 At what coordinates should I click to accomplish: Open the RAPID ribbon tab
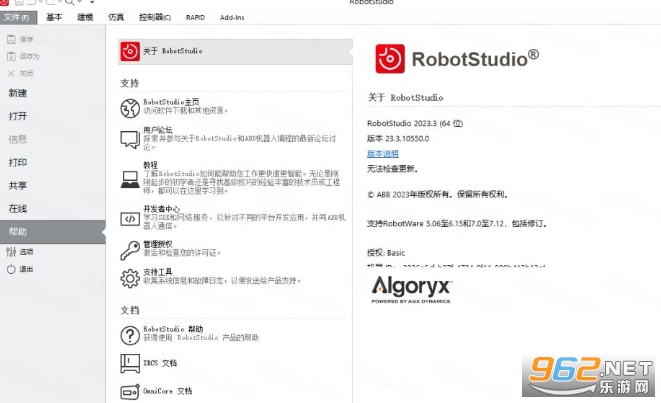pyautogui.click(x=195, y=17)
